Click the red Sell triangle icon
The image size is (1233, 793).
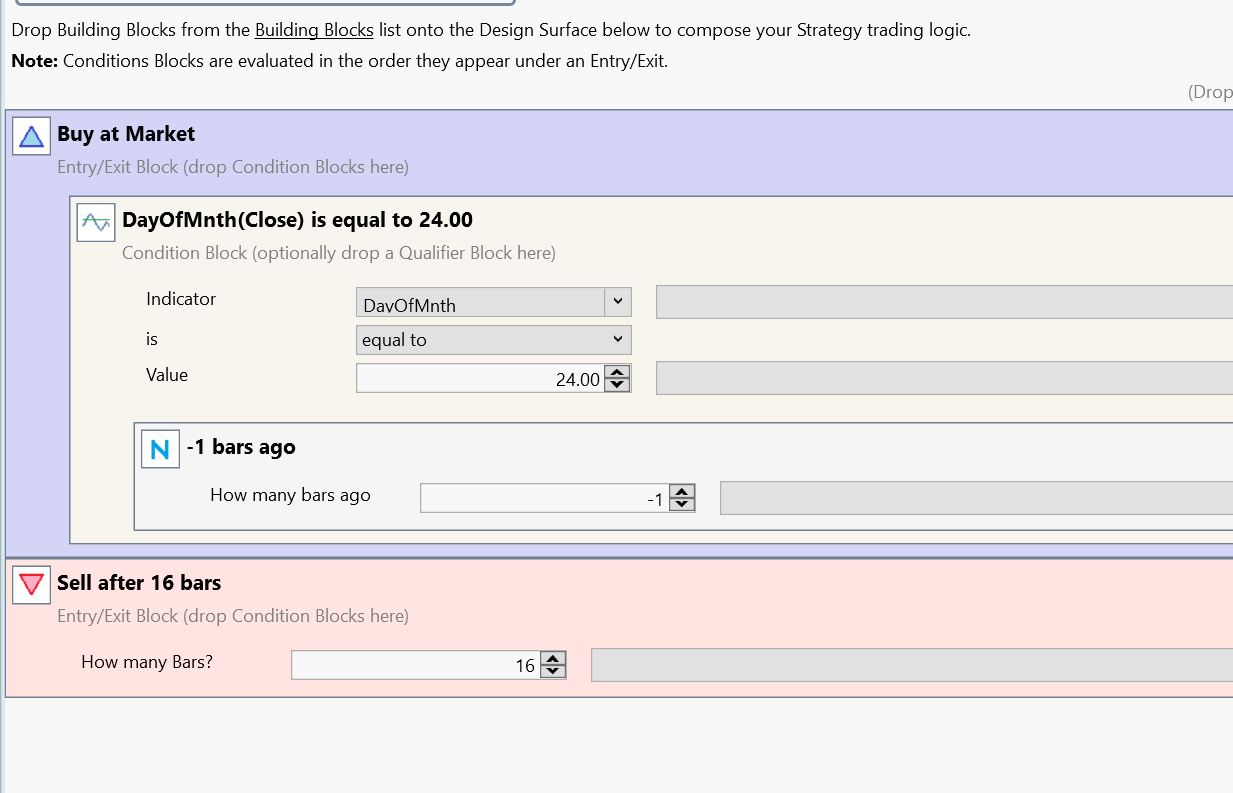(x=31, y=585)
